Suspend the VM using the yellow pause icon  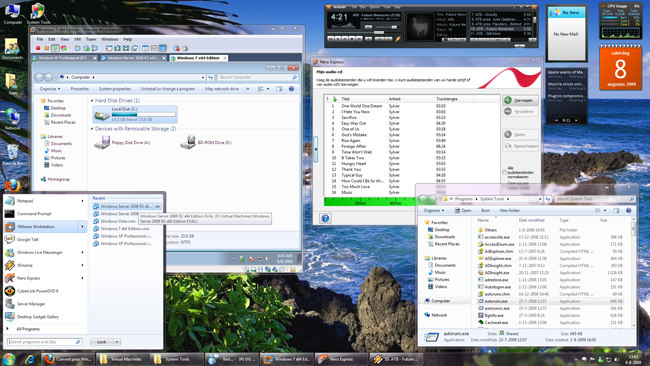pos(46,48)
